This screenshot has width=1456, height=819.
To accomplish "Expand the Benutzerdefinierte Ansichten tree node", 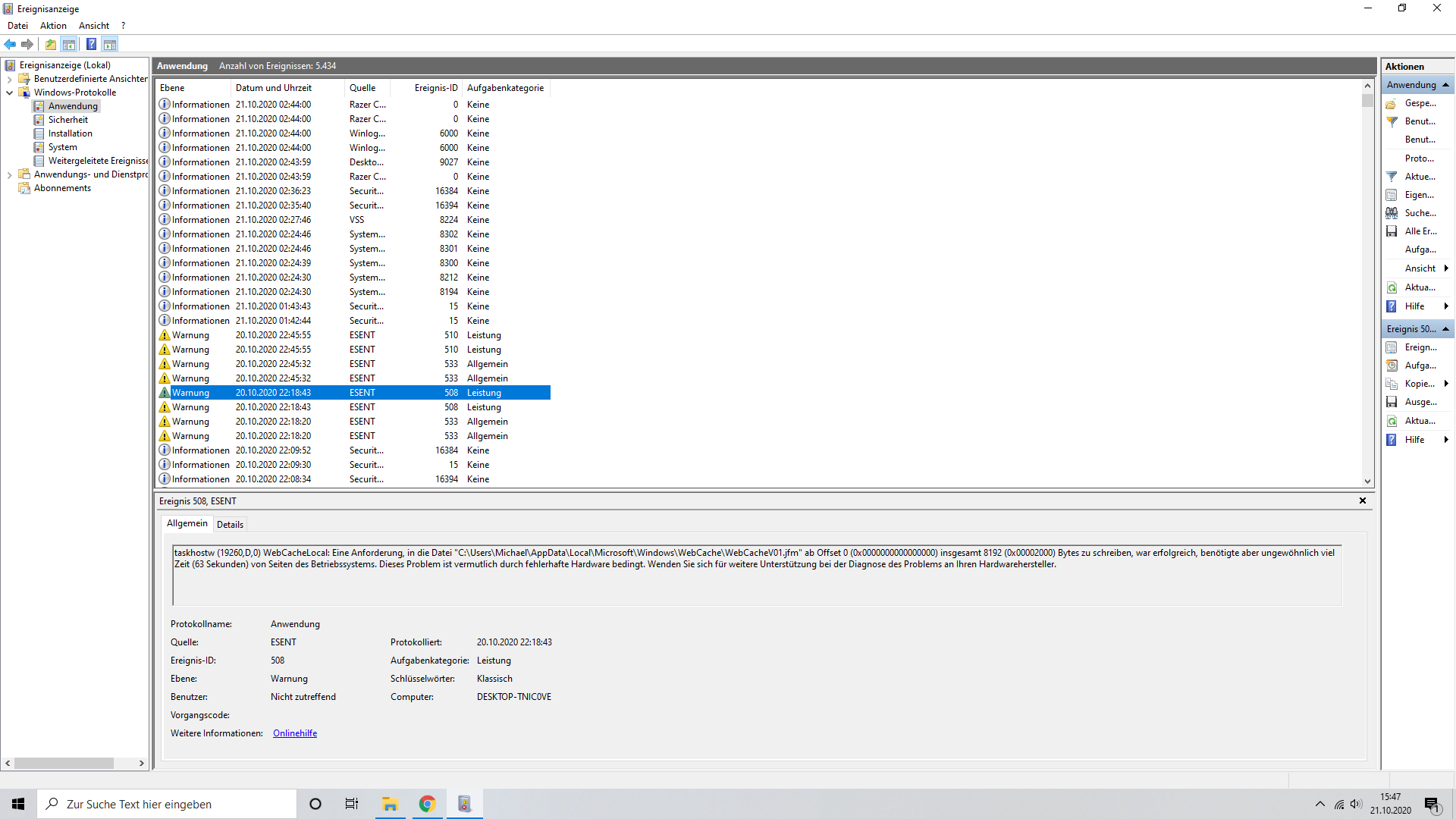I will [9, 79].
